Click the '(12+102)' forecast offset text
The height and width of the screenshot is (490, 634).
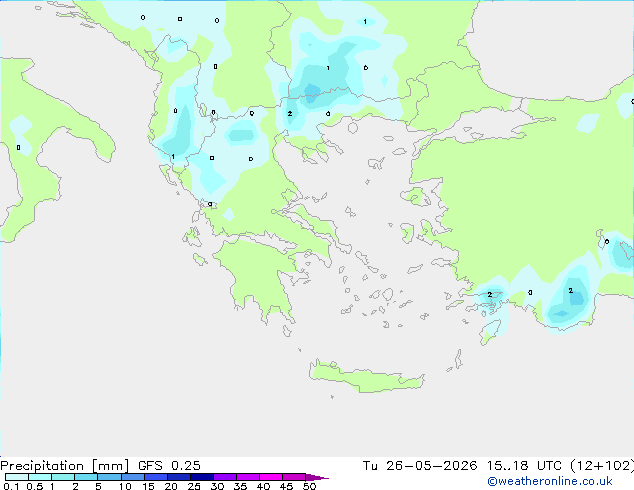(602, 466)
